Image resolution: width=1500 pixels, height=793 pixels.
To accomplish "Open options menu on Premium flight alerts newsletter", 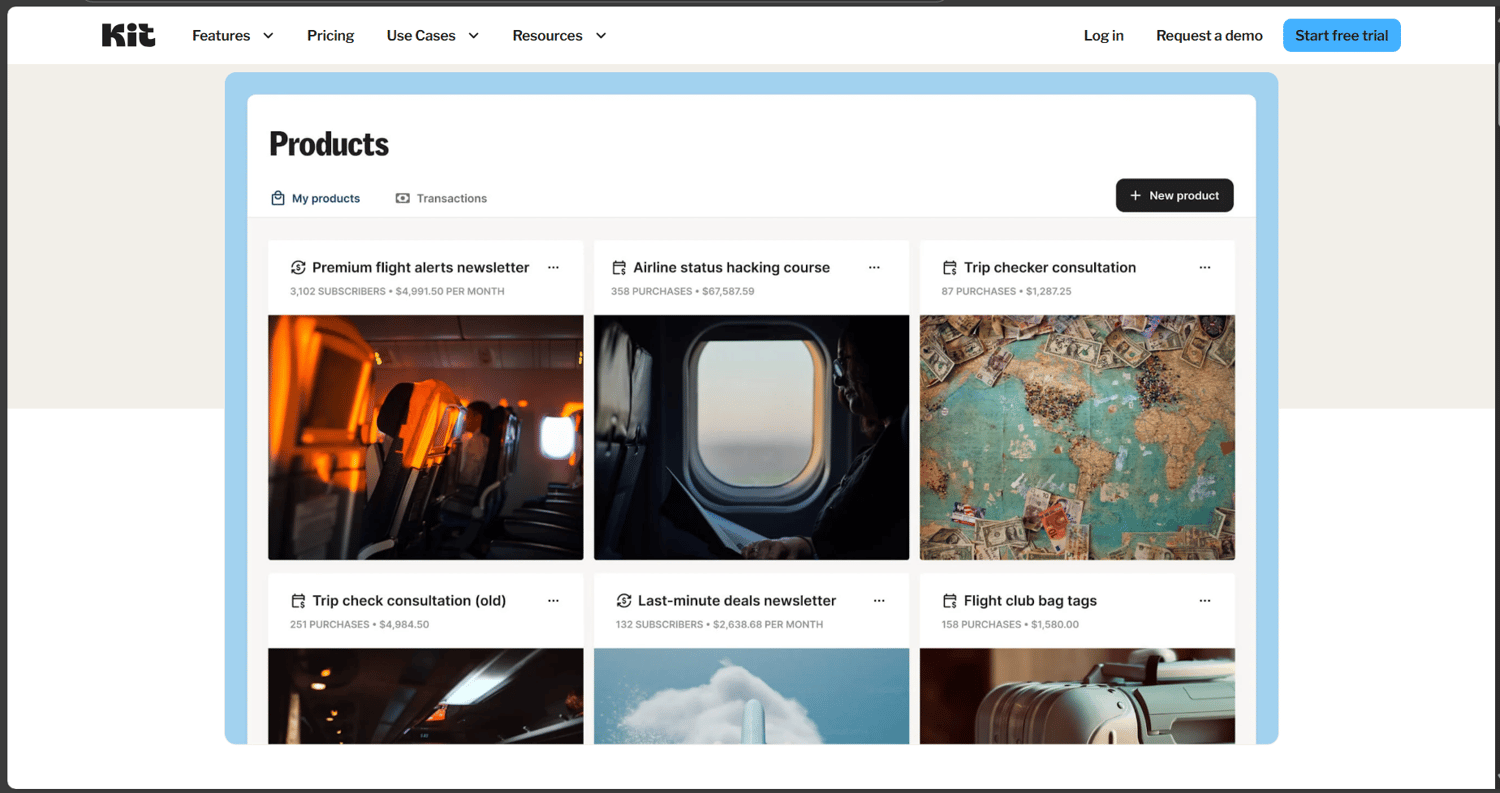I will [x=554, y=267].
